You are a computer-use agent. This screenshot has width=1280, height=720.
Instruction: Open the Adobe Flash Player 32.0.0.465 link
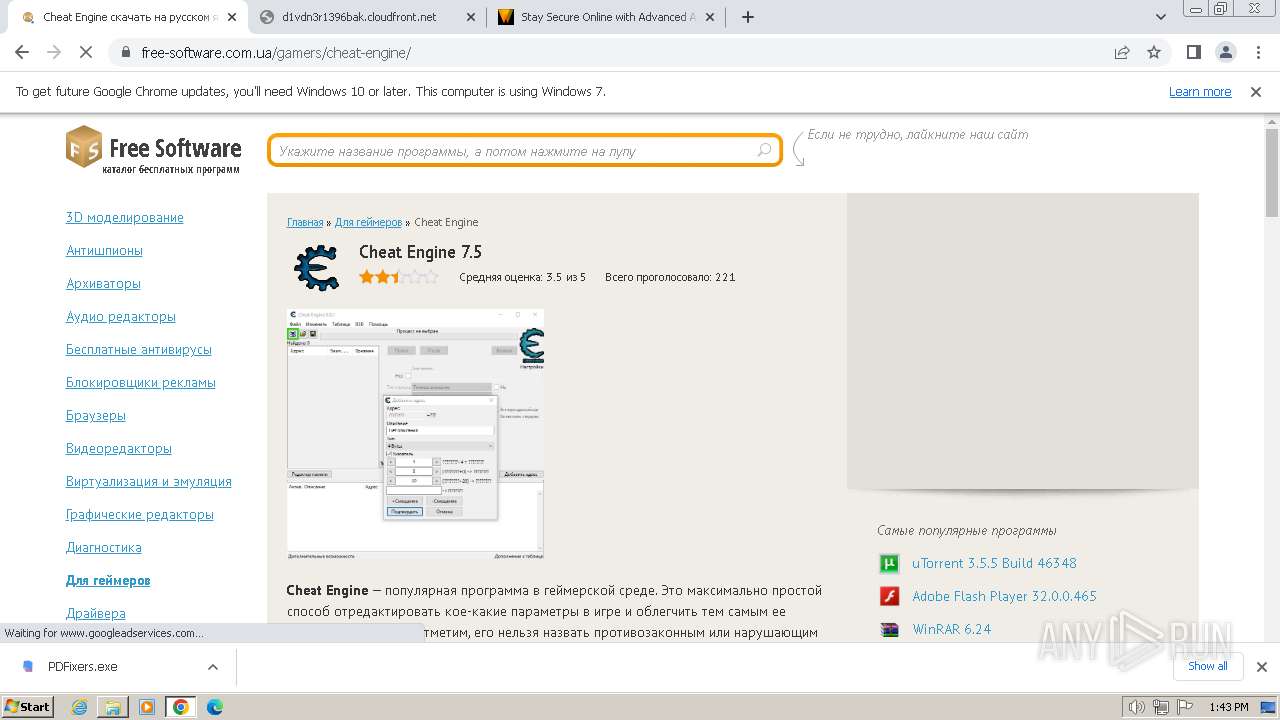point(1004,596)
